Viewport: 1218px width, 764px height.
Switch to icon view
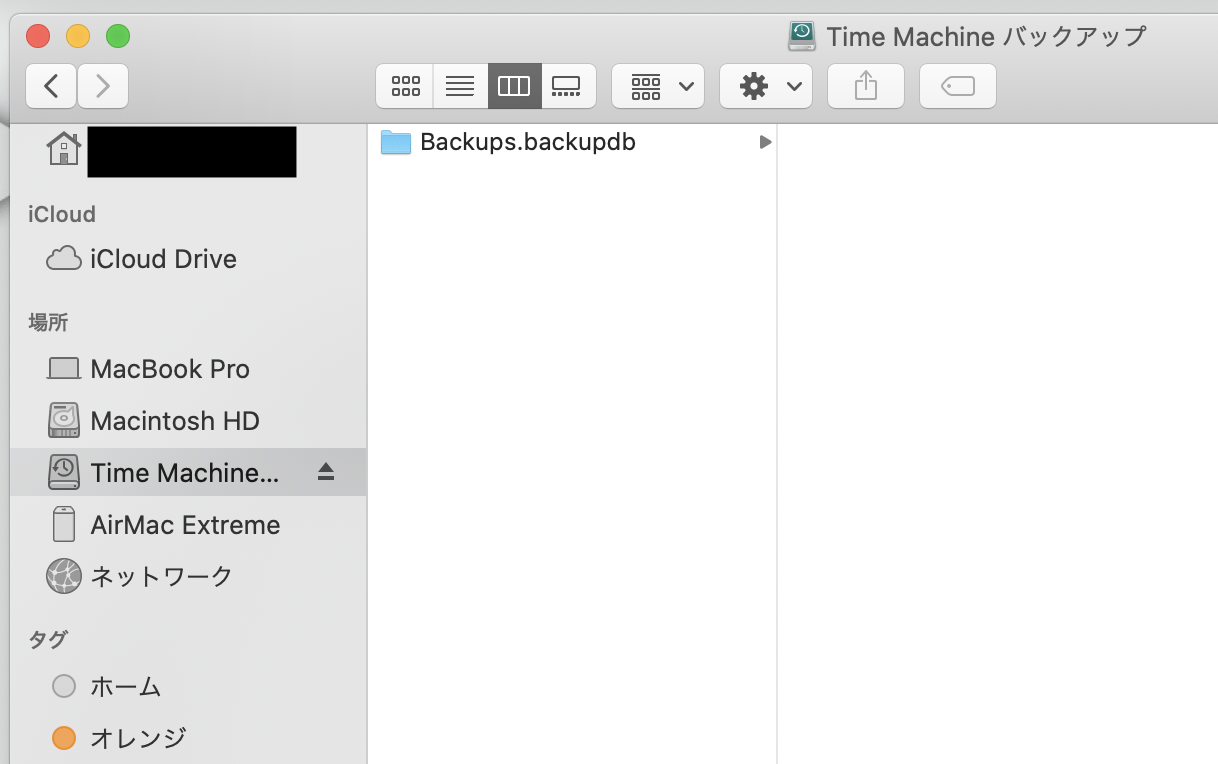click(x=405, y=86)
